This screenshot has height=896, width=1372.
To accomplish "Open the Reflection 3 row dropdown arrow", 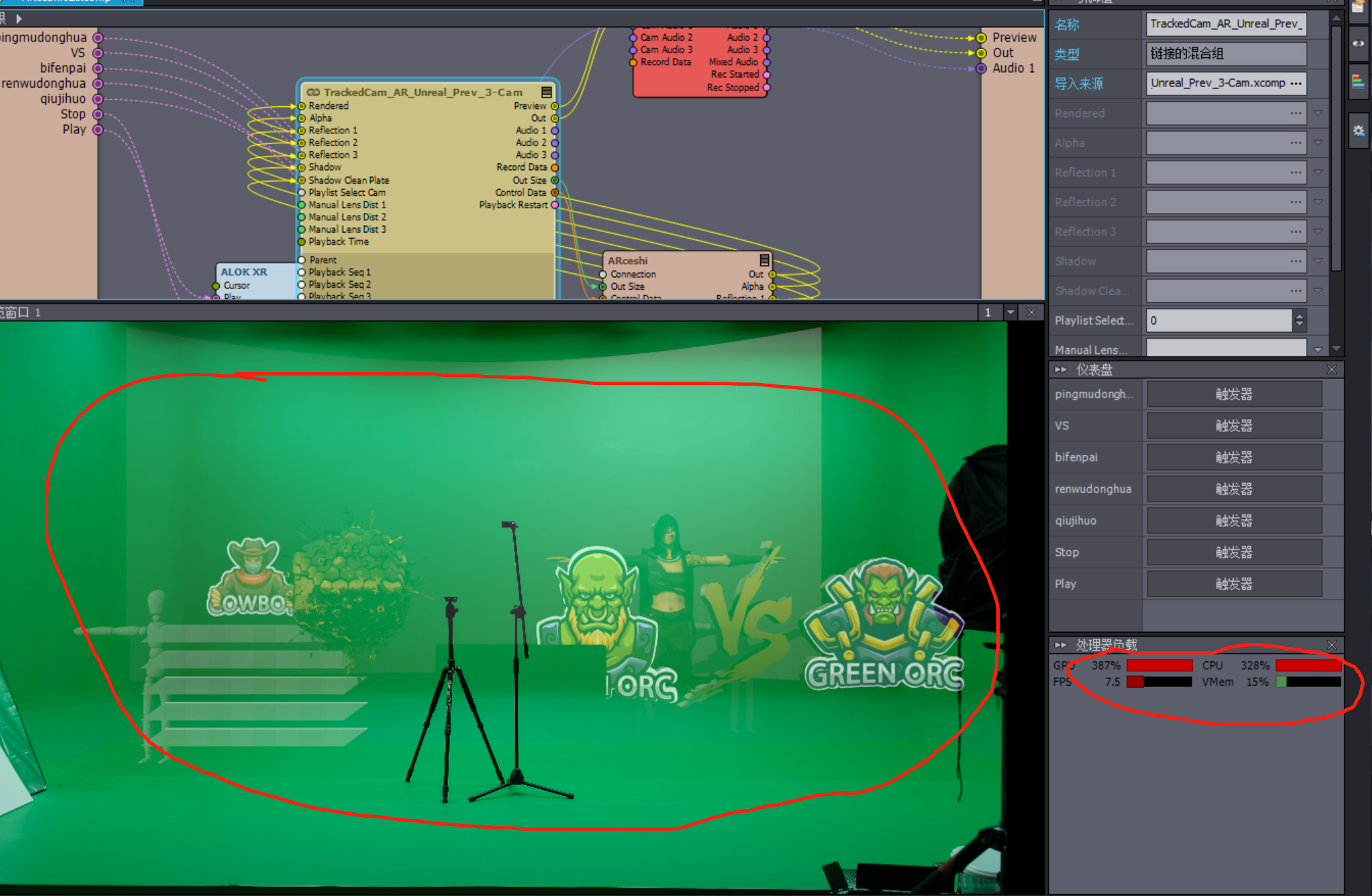I will coord(1318,231).
